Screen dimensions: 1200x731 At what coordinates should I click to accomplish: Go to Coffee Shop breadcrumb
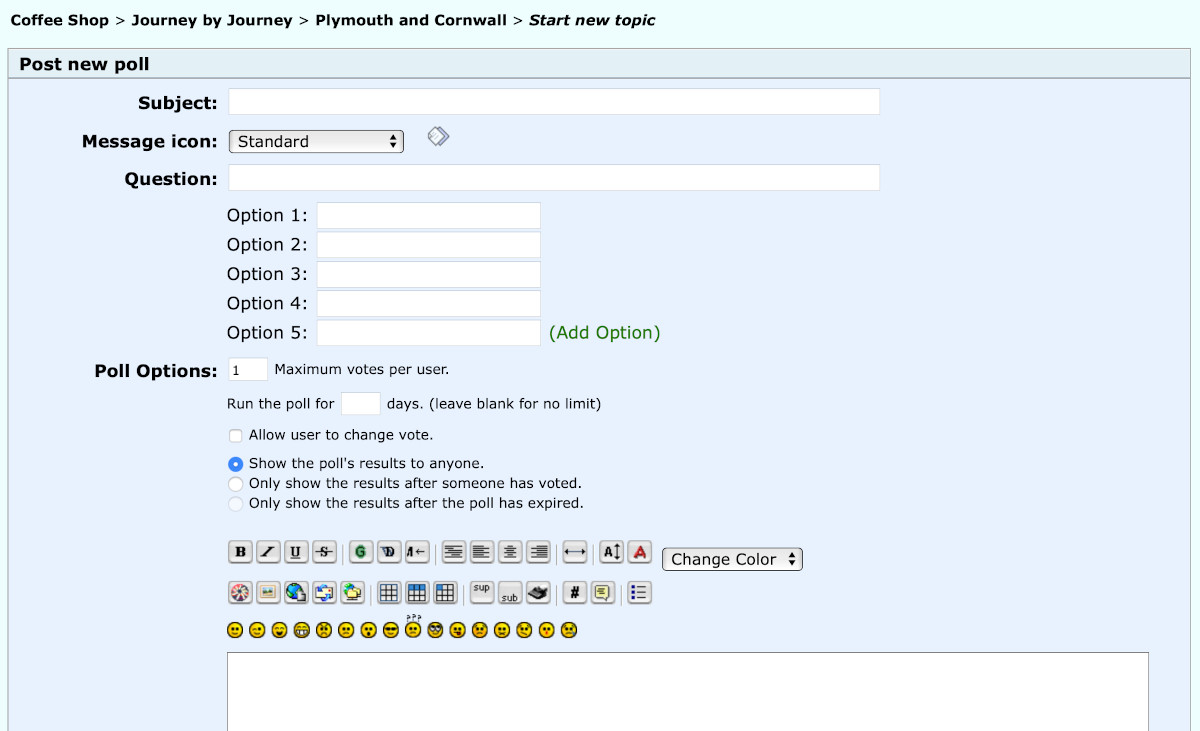click(59, 20)
